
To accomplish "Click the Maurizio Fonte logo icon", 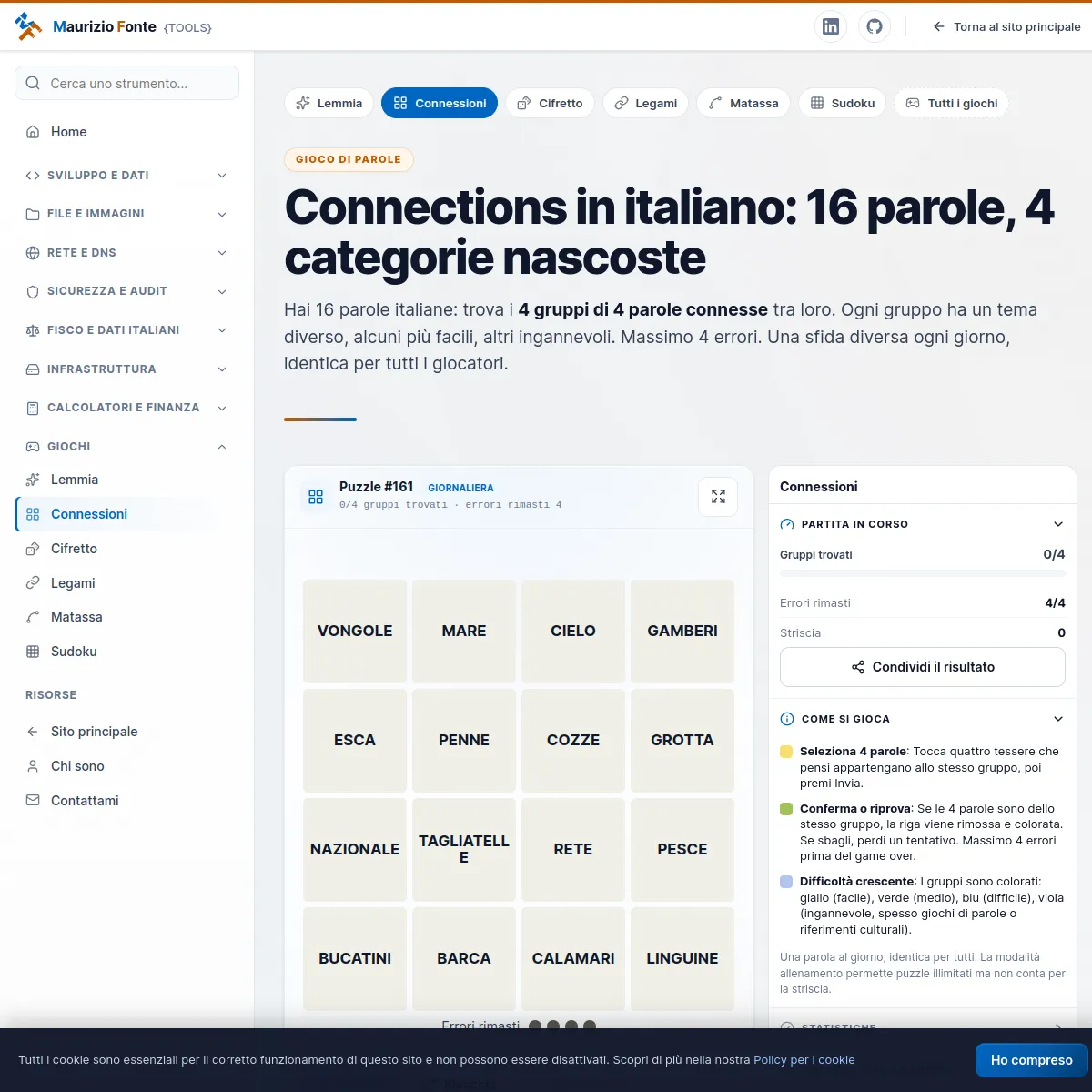I will point(29,26).
